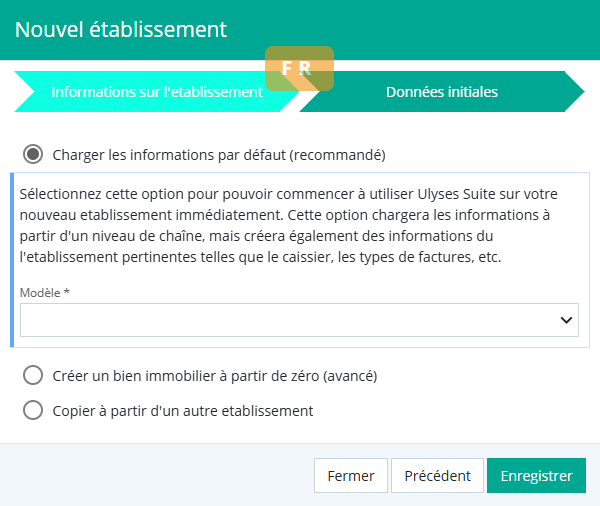Select the 'Charger les informations par défaut' radio button
This screenshot has width=600, height=506.
point(33,155)
